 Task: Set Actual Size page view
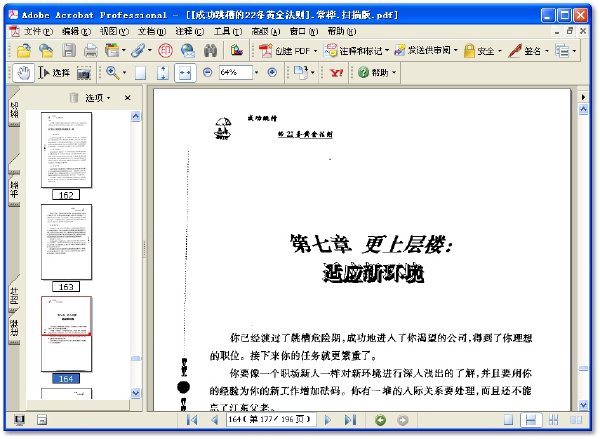pyautogui.click(x=140, y=73)
